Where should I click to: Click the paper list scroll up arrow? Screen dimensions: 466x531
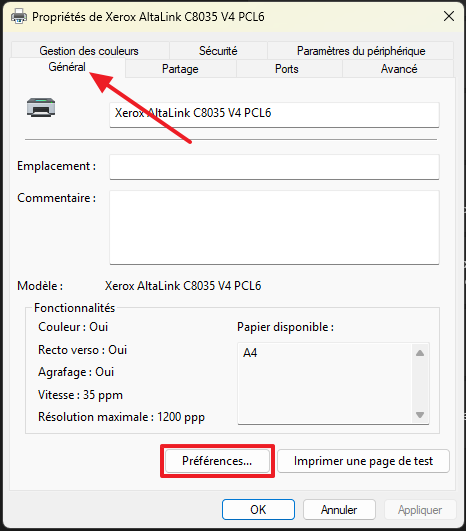click(x=420, y=353)
